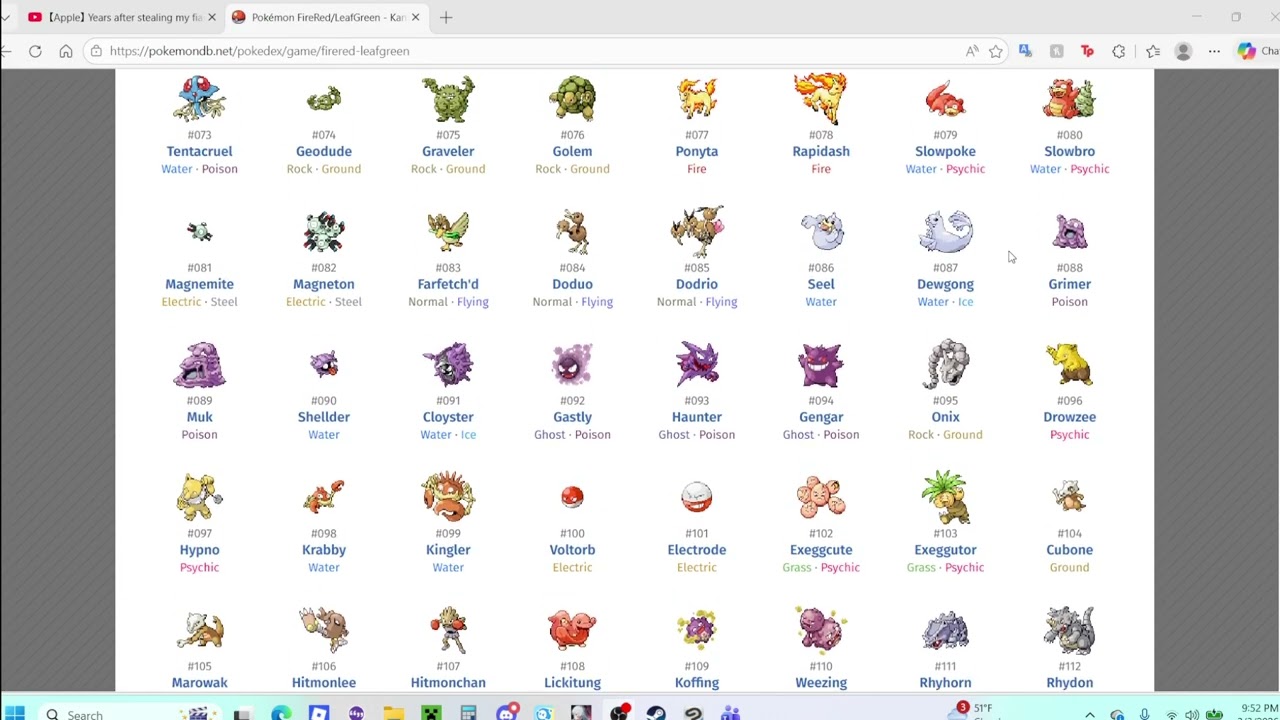Viewport: 1280px width, 720px height.
Task: Click the Tentacruel sprite image
Action: 199,98
